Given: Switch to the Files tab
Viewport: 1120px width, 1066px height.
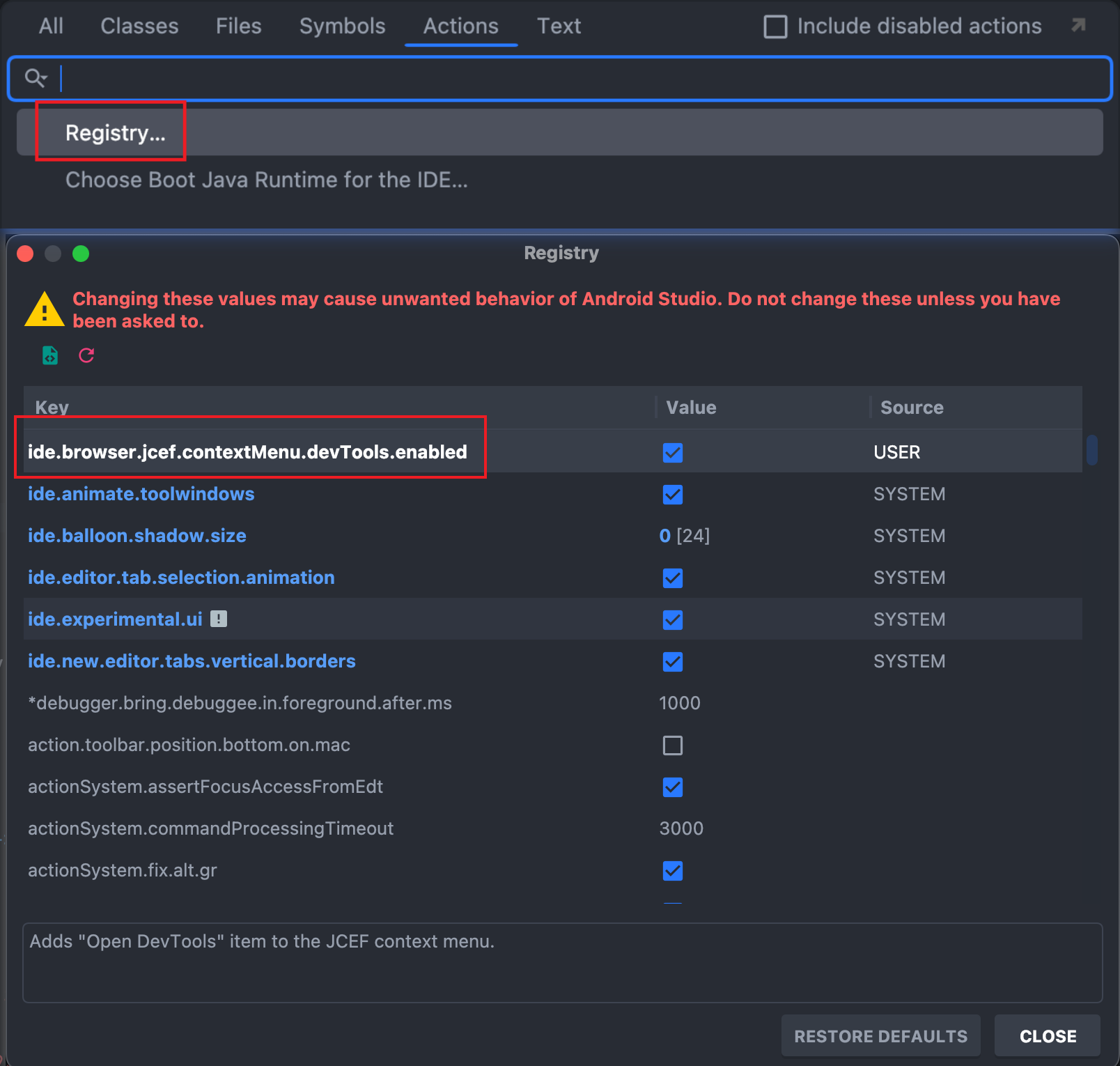Looking at the screenshot, I should pyautogui.click(x=238, y=26).
